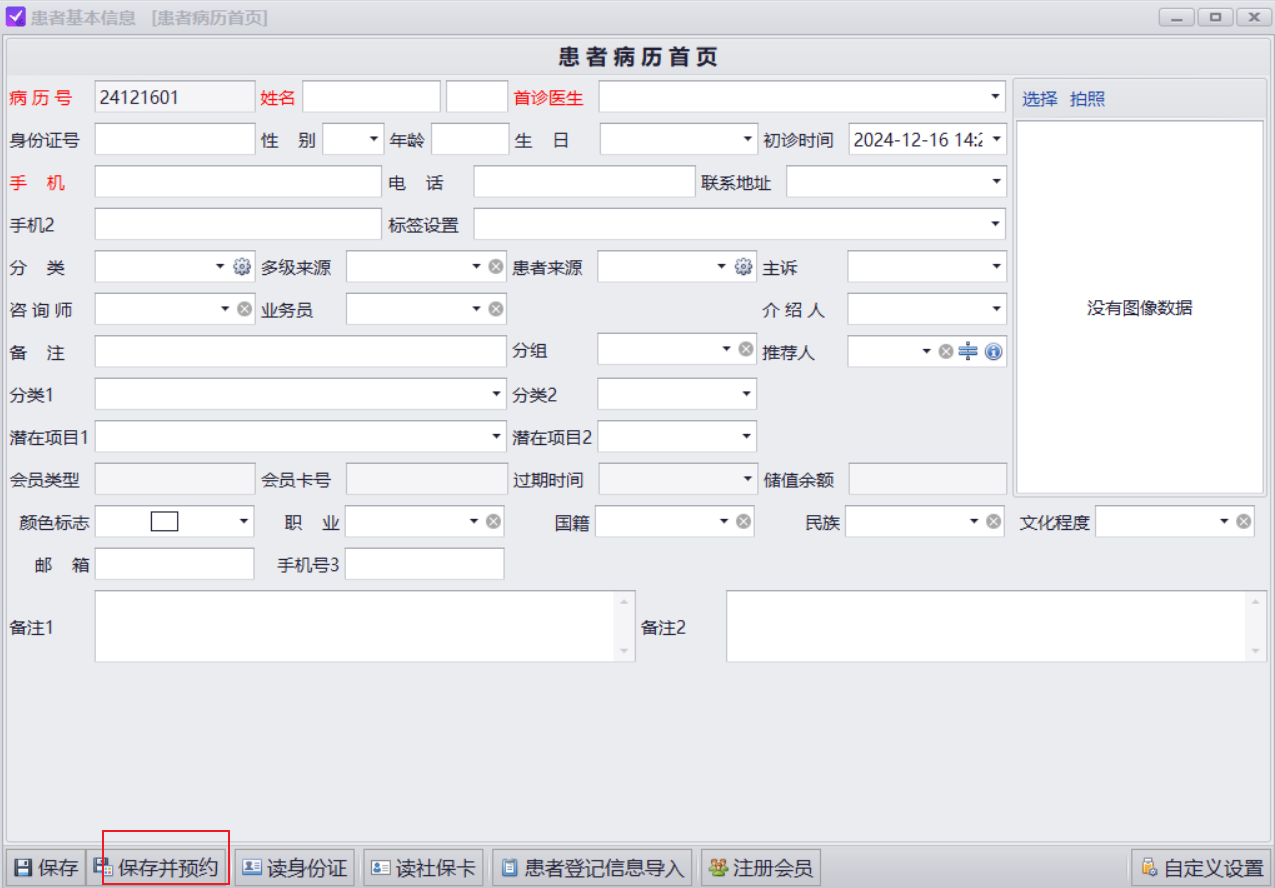Click the 患者登记信息导入 button
The image size is (1275, 888).
pos(593,868)
